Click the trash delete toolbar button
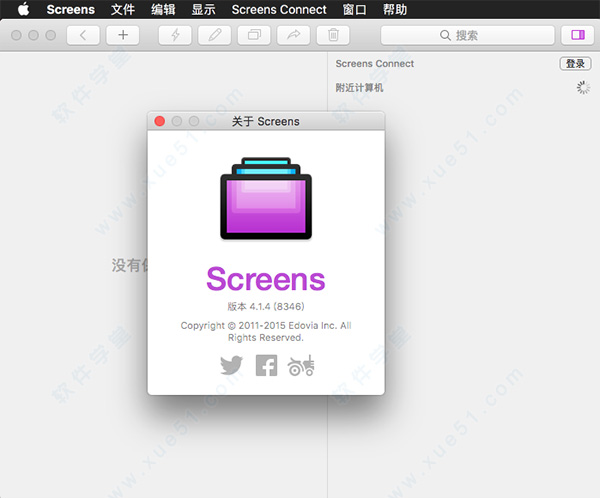 [333, 35]
